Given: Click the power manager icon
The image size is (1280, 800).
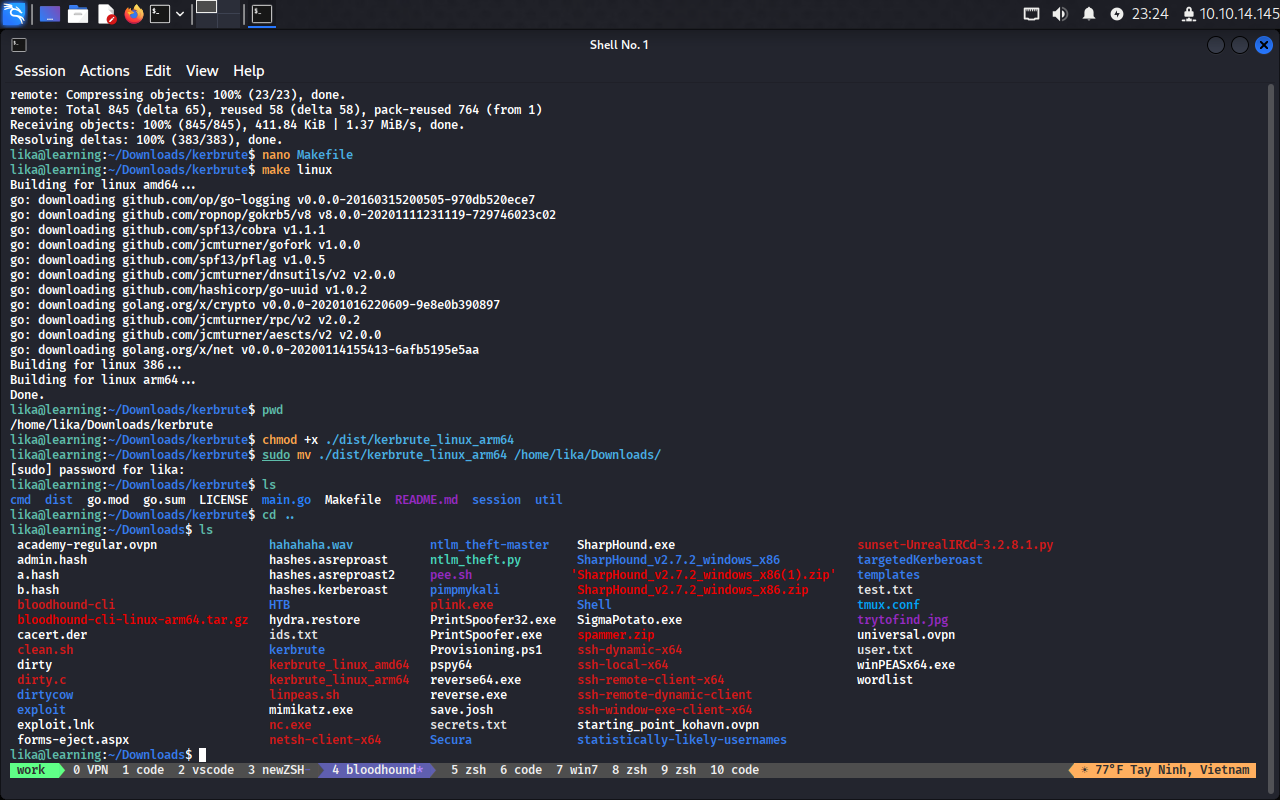Looking at the screenshot, I should tap(1117, 14).
